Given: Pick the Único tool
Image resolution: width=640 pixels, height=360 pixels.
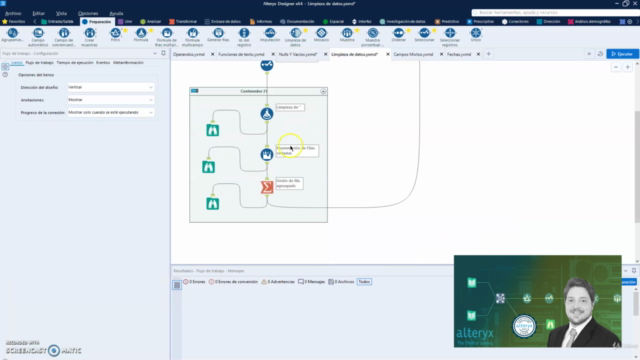Looking at the screenshot, I should (x=476, y=35).
